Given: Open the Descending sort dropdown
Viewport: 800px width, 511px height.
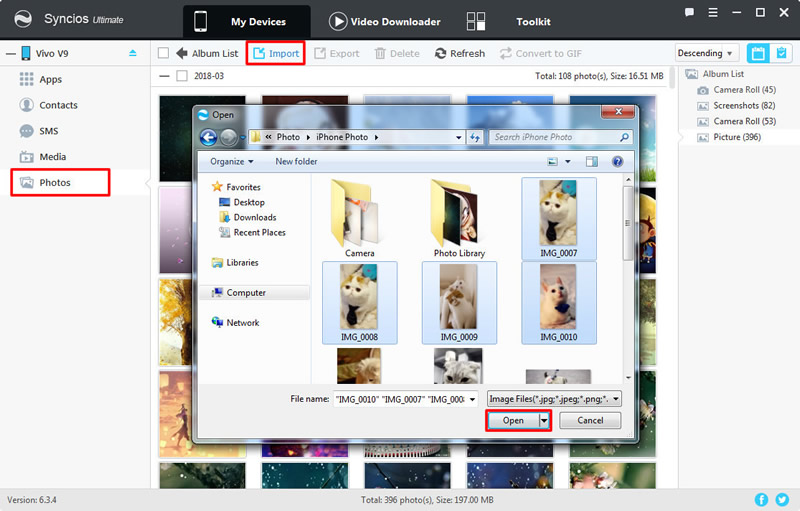Looking at the screenshot, I should click(707, 53).
